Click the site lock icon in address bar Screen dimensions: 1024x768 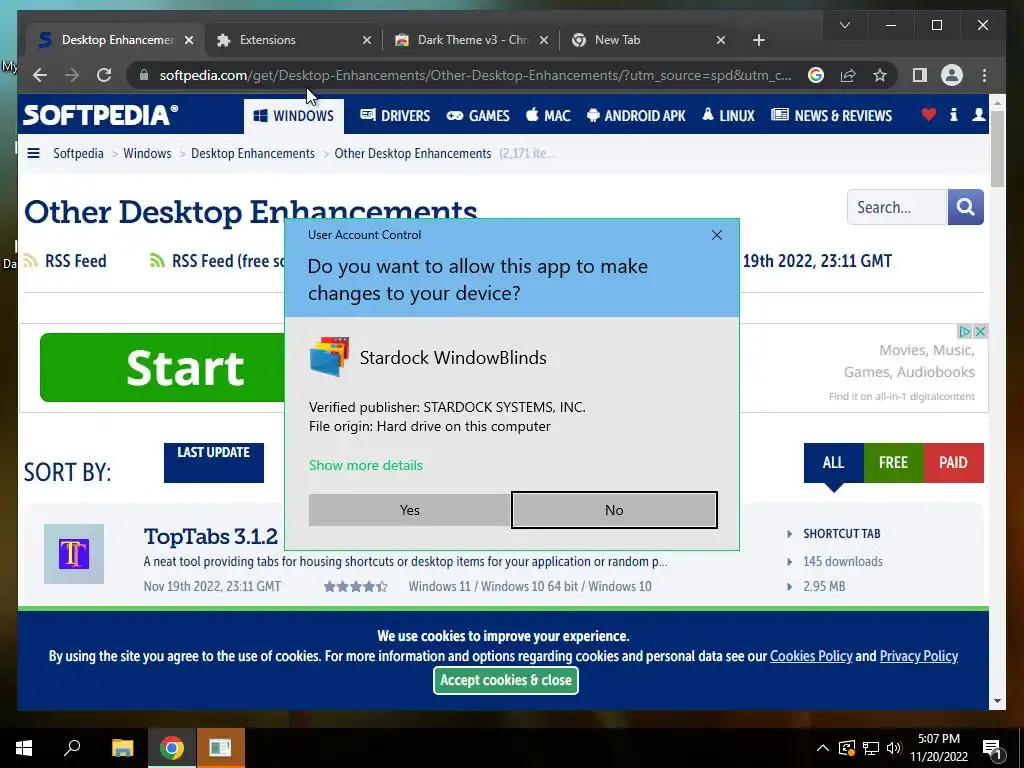coord(144,75)
